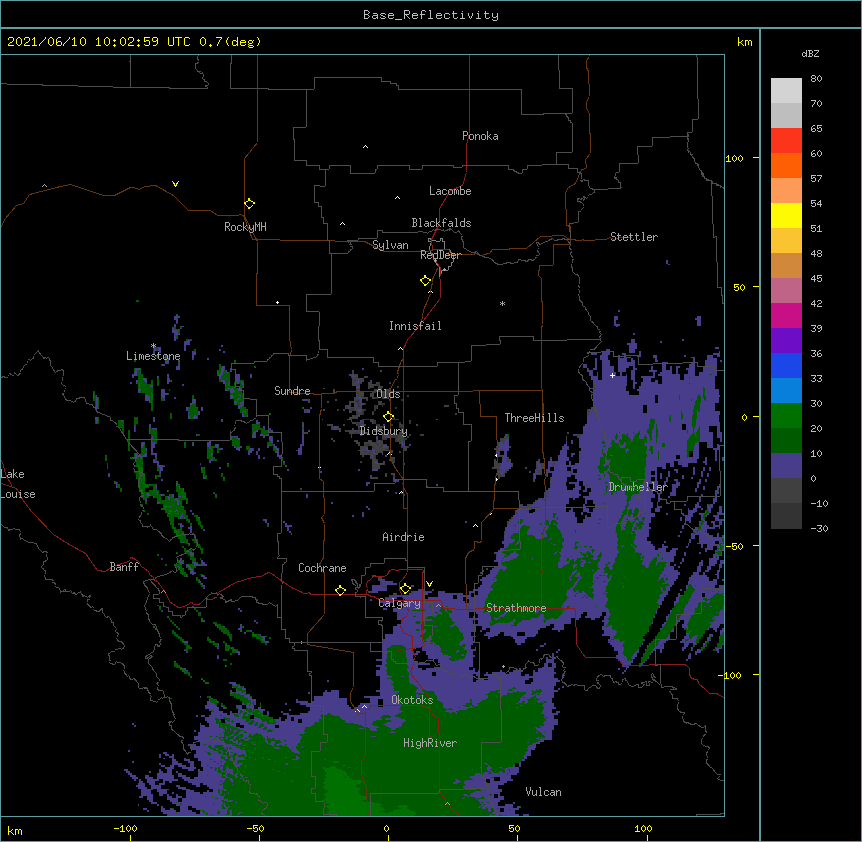Pick the light gray 70-80 dBZ legend swatch
The image size is (862, 842).
[x=786, y=91]
